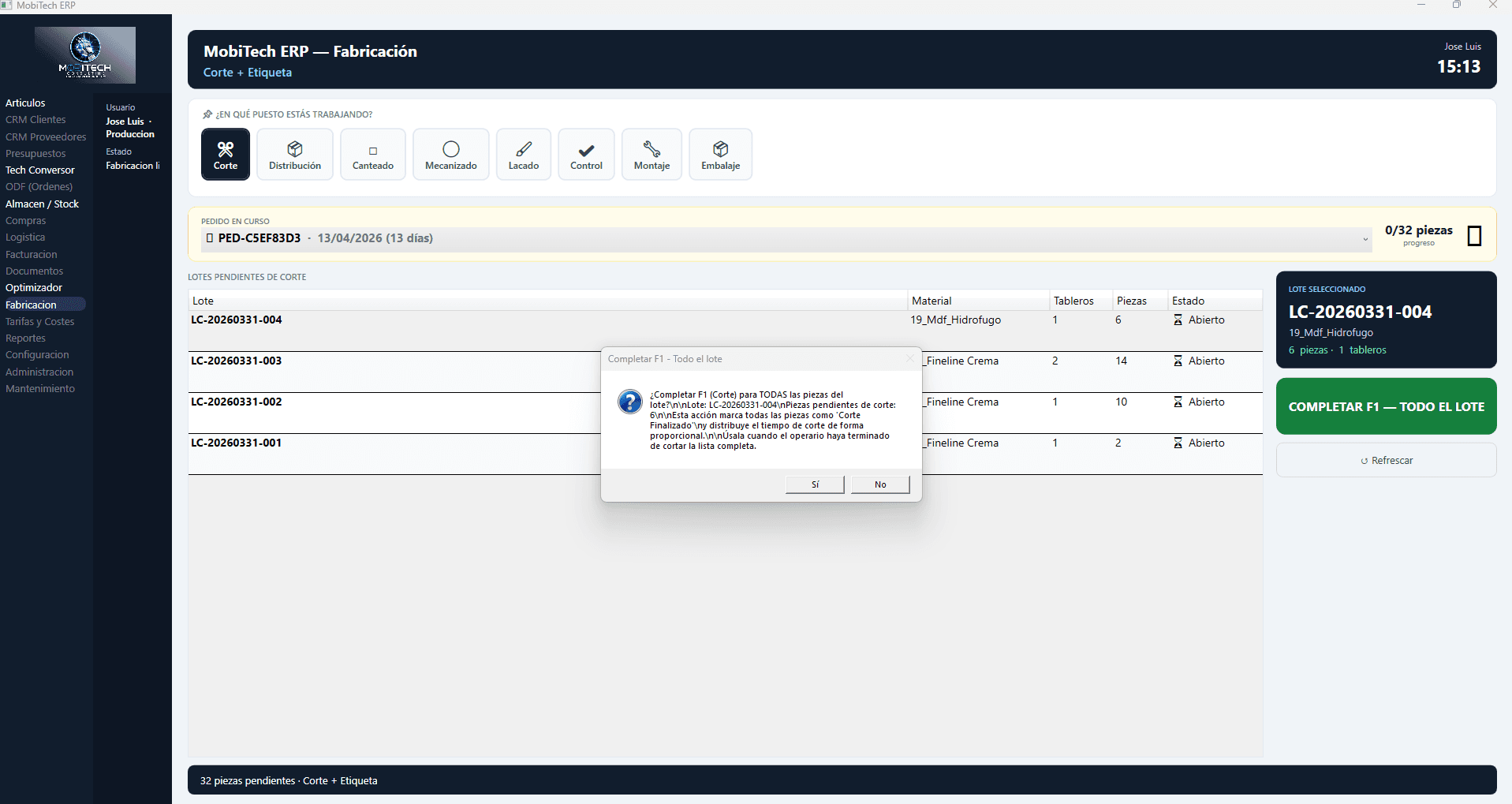
Task: Open the Control workstation
Action: click(586, 155)
